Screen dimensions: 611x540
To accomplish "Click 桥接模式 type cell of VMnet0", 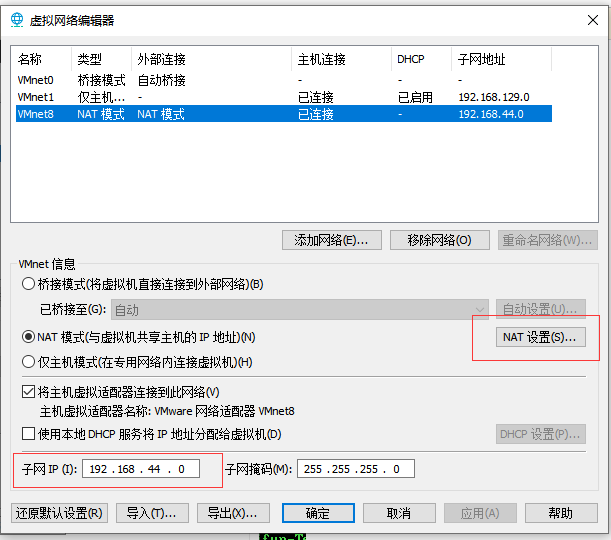I will point(101,80).
